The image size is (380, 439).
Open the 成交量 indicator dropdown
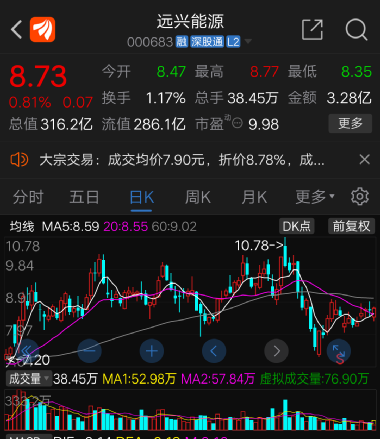[29, 379]
